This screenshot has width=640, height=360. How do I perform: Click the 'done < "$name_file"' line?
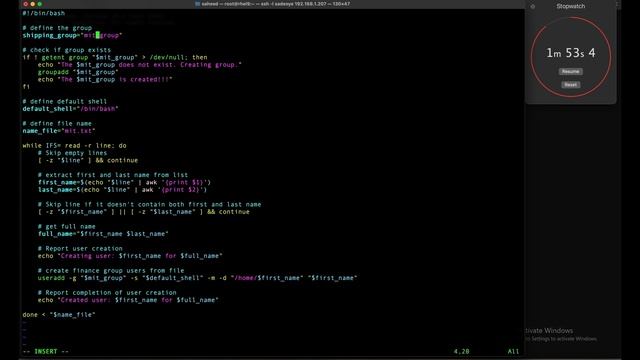[59, 314]
